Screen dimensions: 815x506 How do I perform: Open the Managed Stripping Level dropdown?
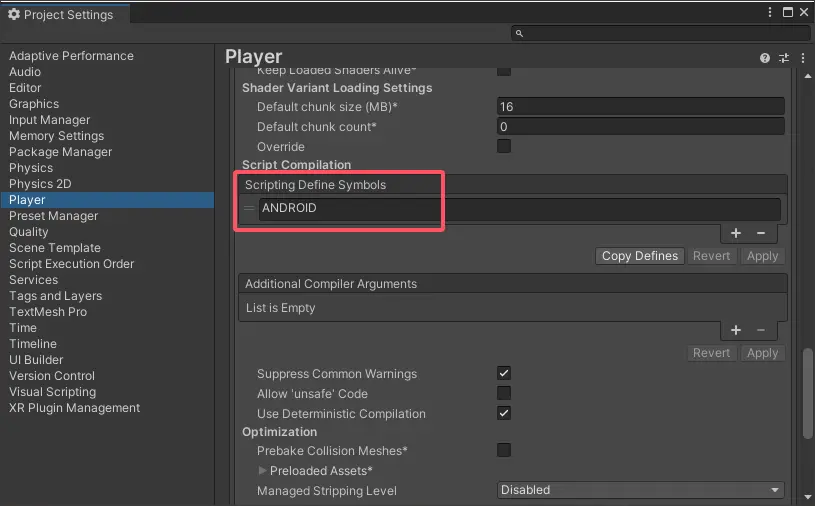click(640, 490)
